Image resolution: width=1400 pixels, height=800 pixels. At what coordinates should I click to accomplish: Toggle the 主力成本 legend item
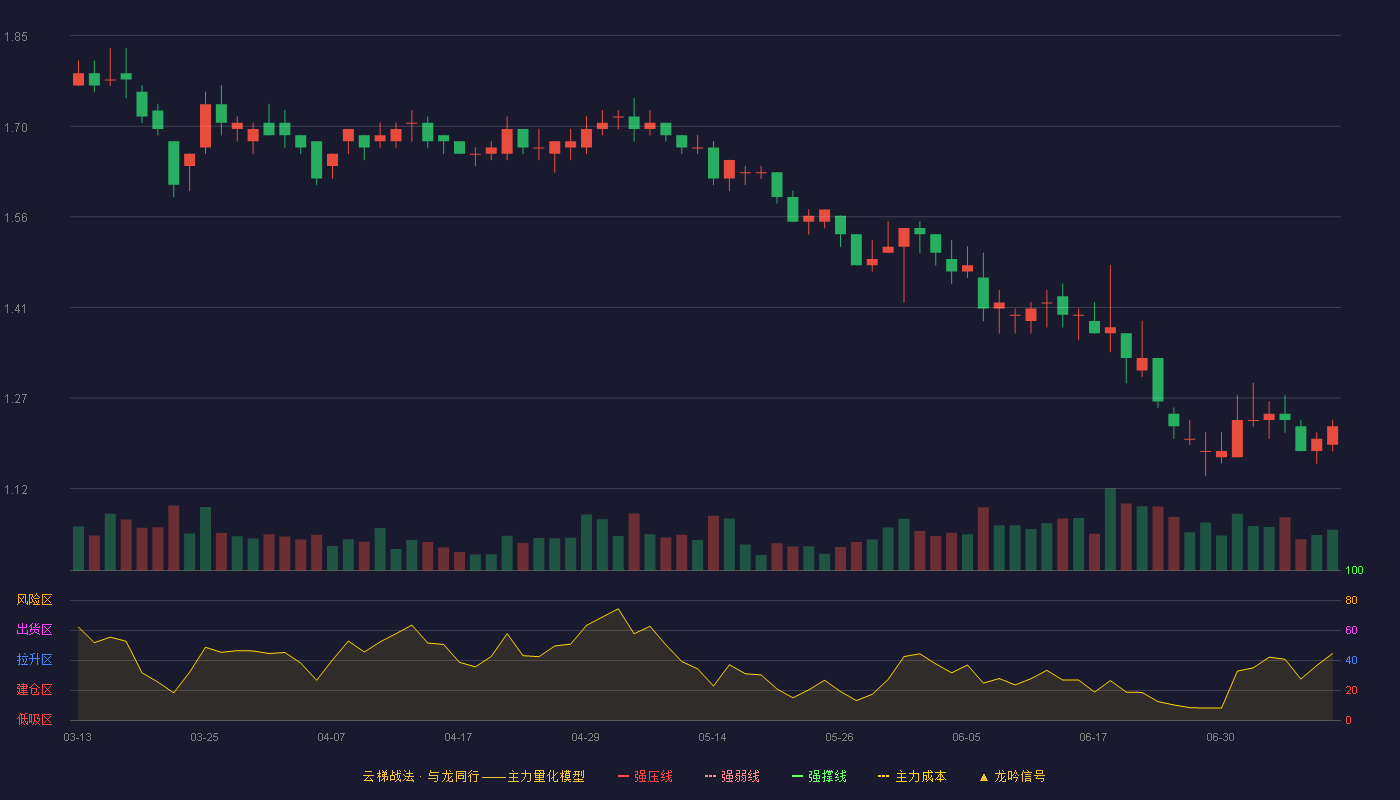(912, 776)
